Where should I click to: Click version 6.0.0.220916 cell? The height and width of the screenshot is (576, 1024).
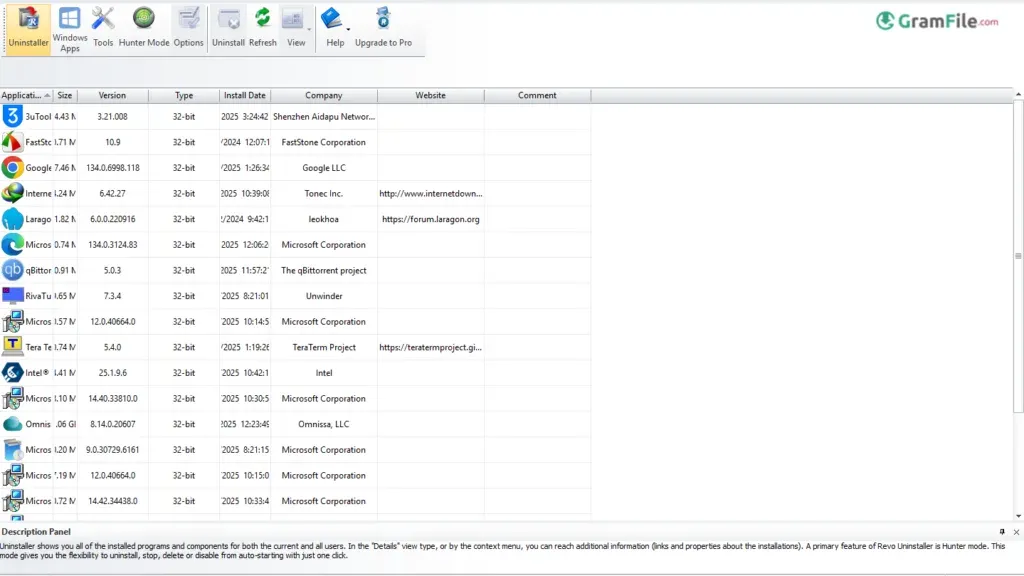coord(113,219)
